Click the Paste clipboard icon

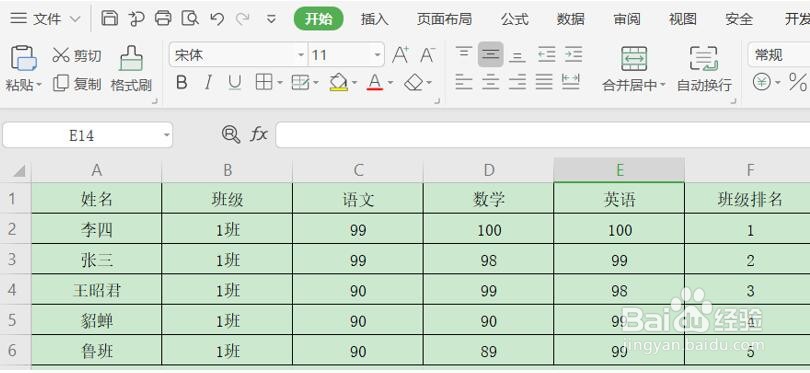[x=23, y=58]
